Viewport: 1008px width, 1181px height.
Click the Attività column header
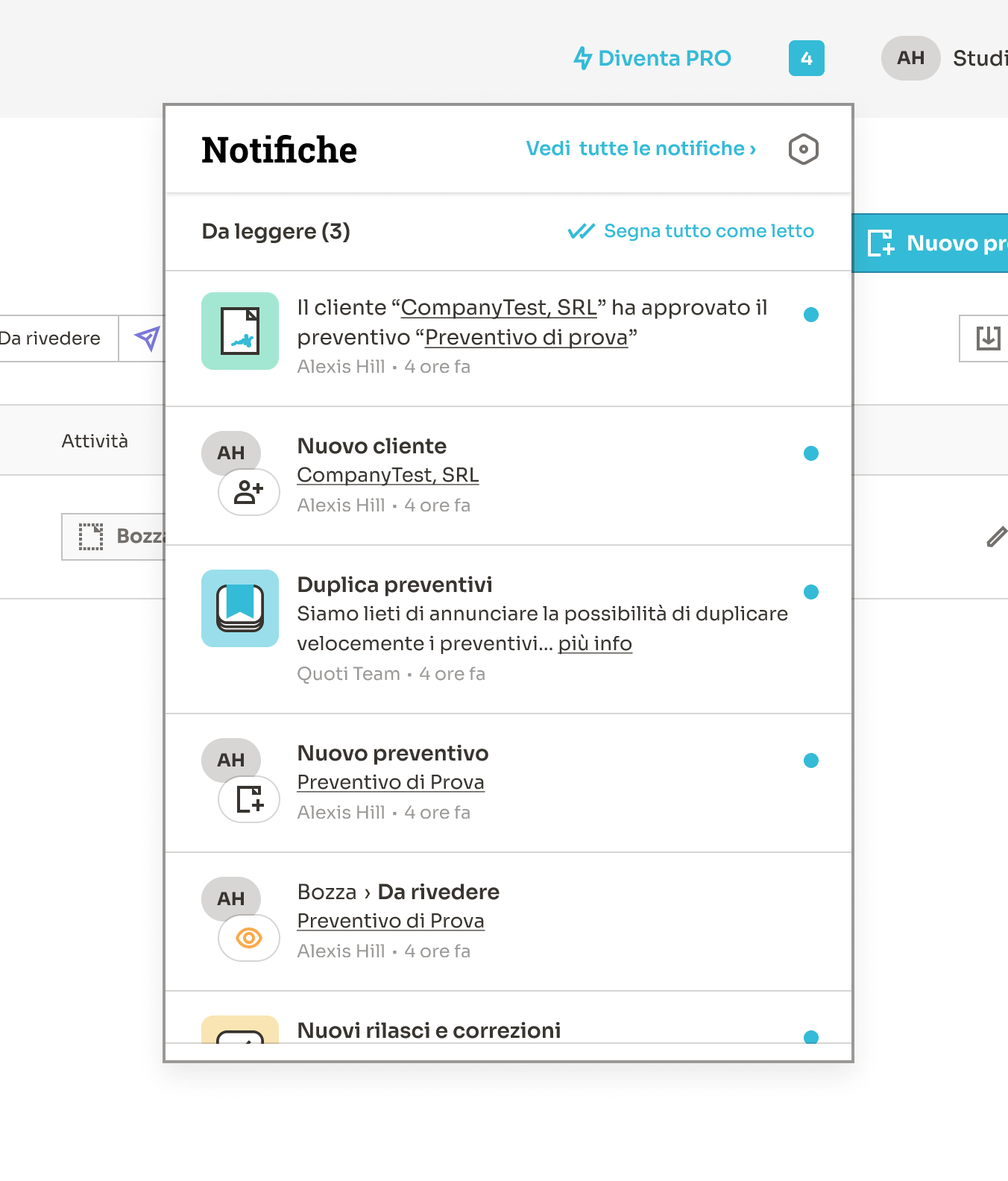pos(95,441)
